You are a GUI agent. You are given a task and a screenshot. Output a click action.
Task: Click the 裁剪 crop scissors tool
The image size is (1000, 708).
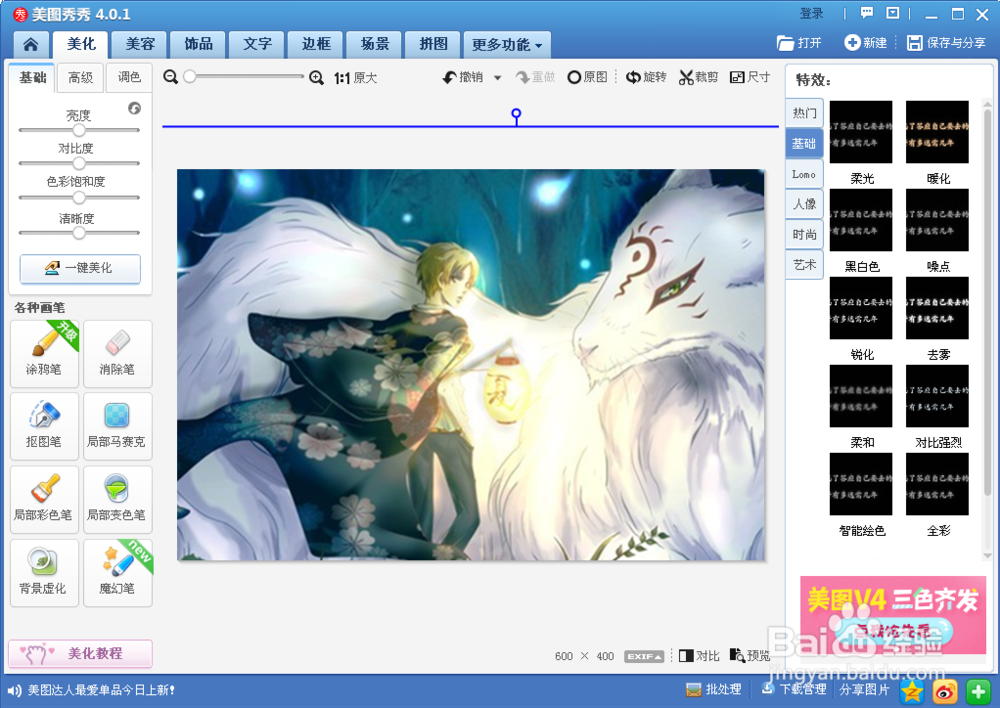[x=698, y=77]
